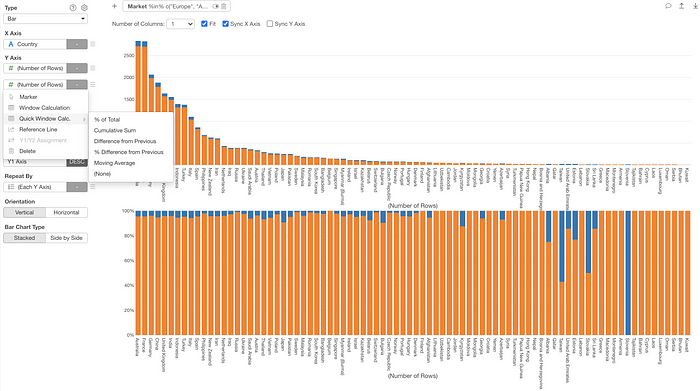
Task: Click the Y1 Axis sort field
Action: point(35,162)
